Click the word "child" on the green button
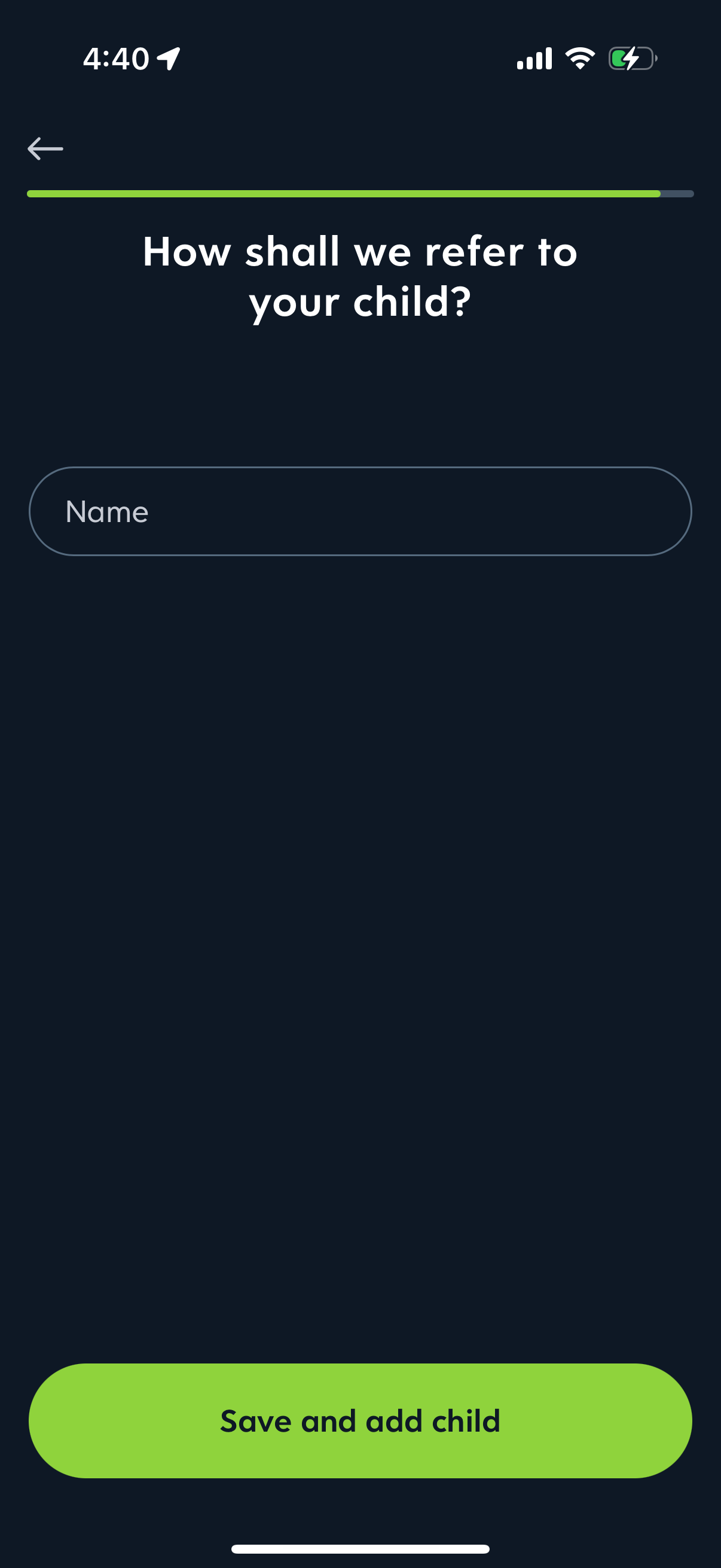This screenshot has width=721, height=1568. tap(466, 1421)
